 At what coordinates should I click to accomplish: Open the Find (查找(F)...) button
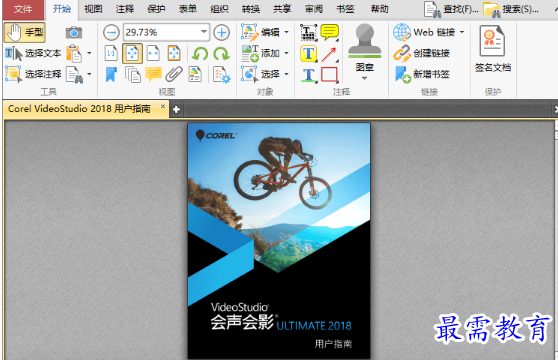451,9
